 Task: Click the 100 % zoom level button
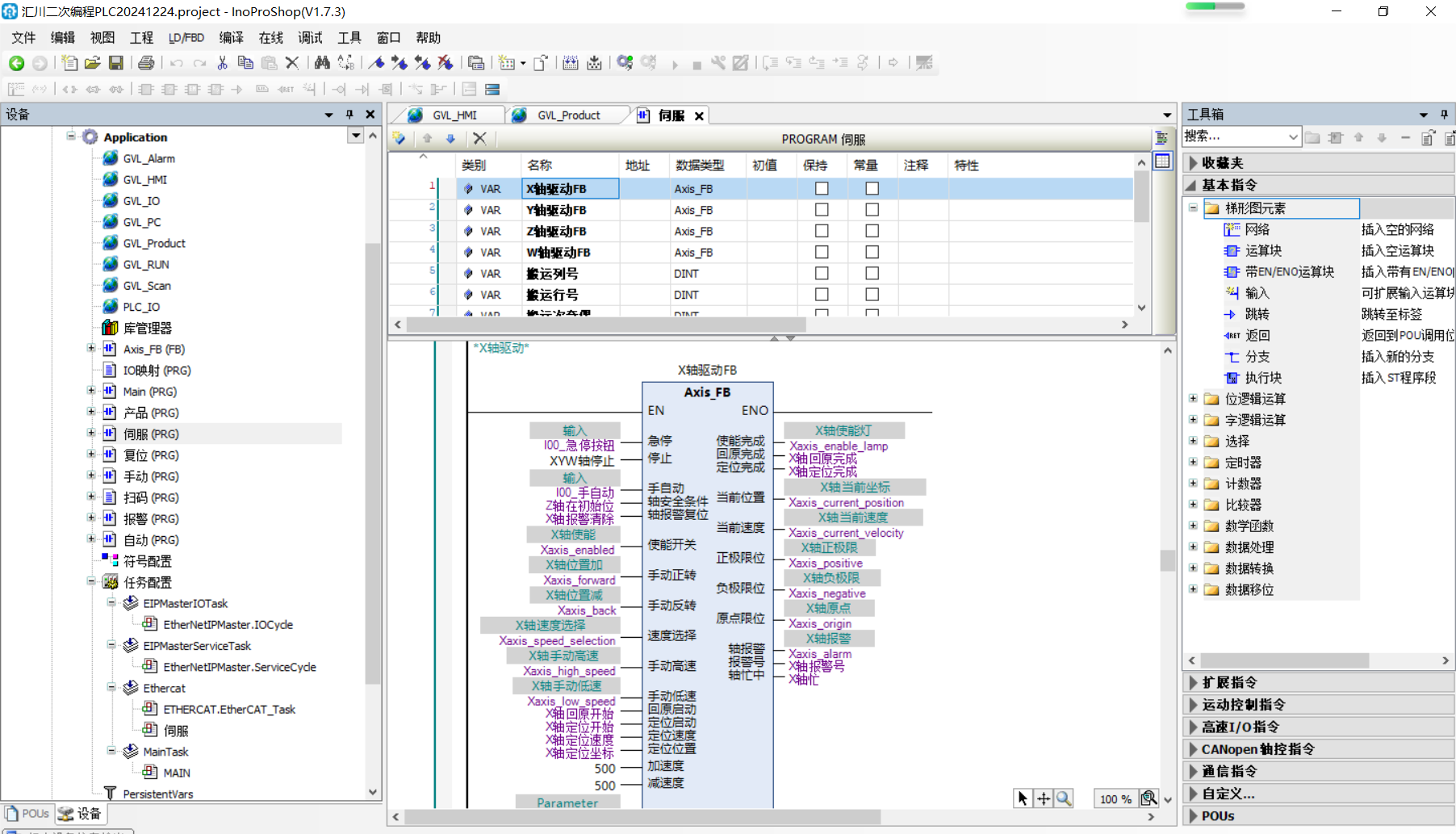point(1115,798)
